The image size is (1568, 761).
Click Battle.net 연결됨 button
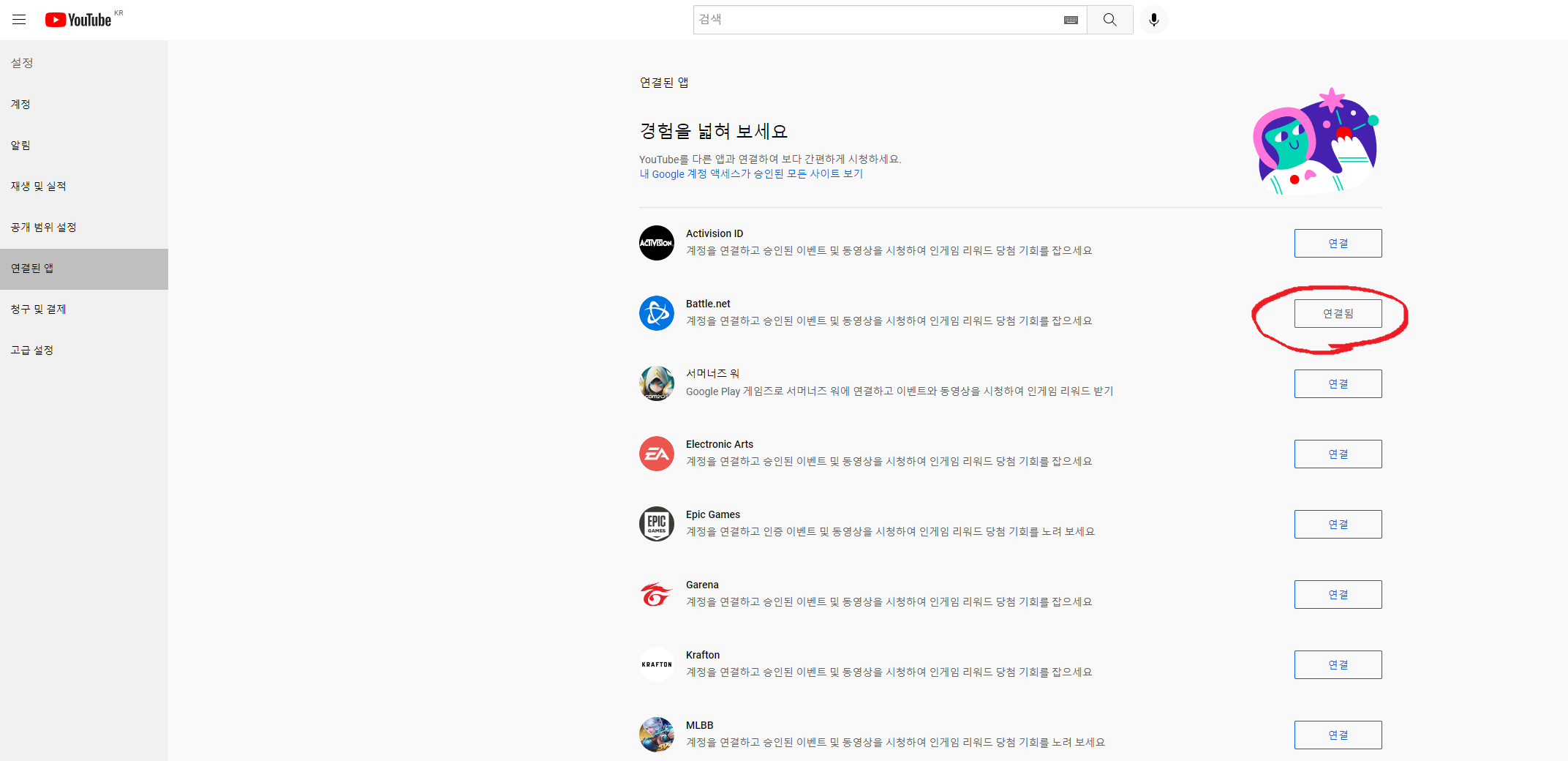1338,313
